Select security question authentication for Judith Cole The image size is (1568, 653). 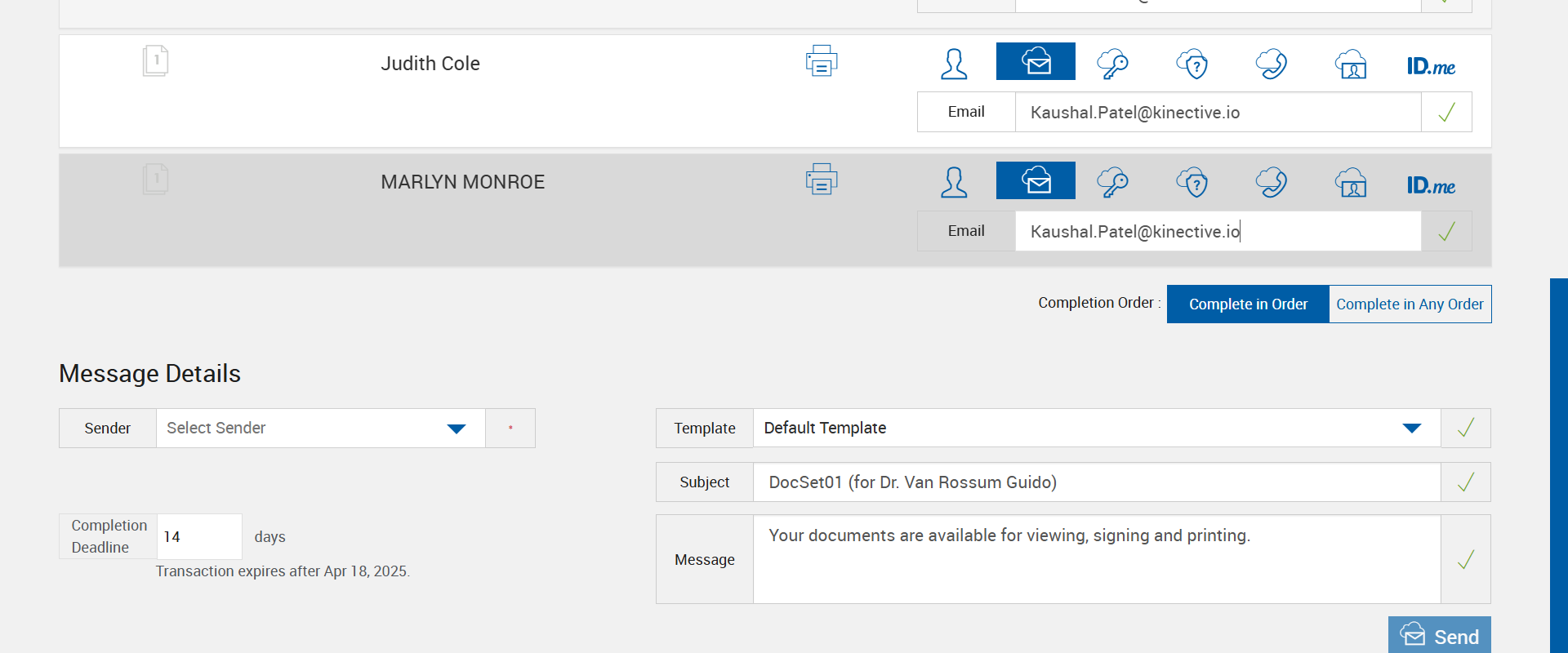1192,63
